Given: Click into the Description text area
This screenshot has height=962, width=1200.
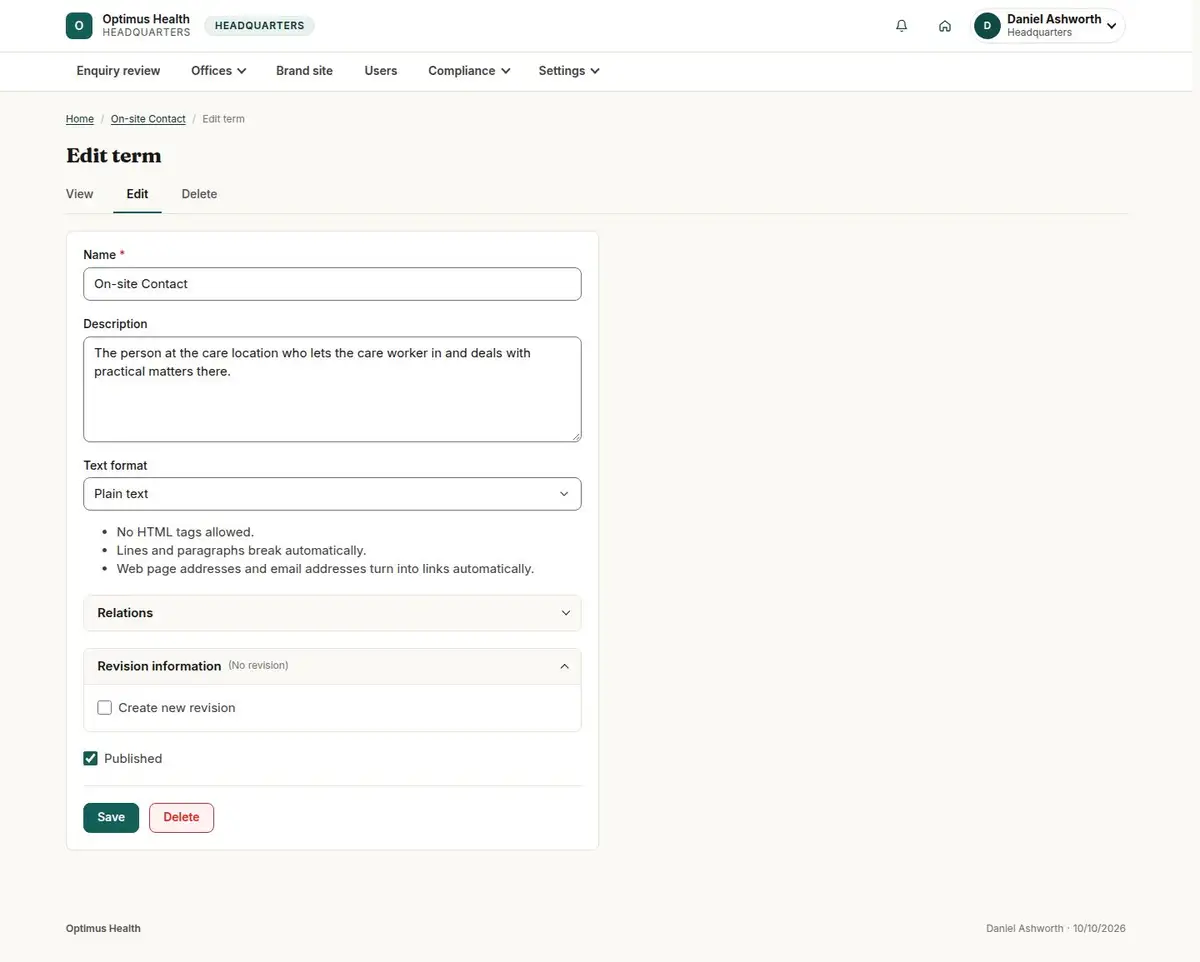Looking at the screenshot, I should tap(332, 389).
